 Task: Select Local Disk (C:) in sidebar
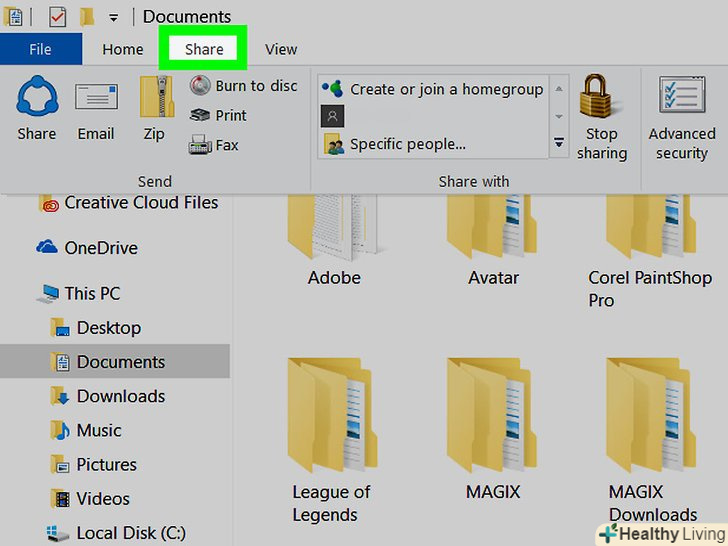click(x=116, y=533)
